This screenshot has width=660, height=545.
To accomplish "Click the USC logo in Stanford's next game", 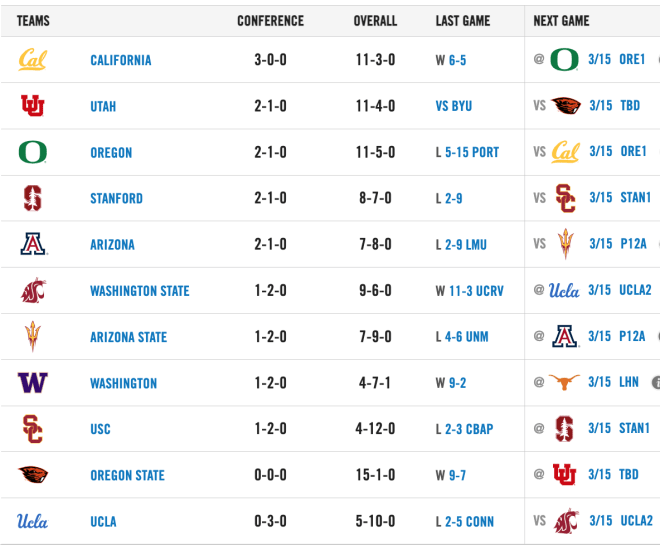I will [565, 198].
